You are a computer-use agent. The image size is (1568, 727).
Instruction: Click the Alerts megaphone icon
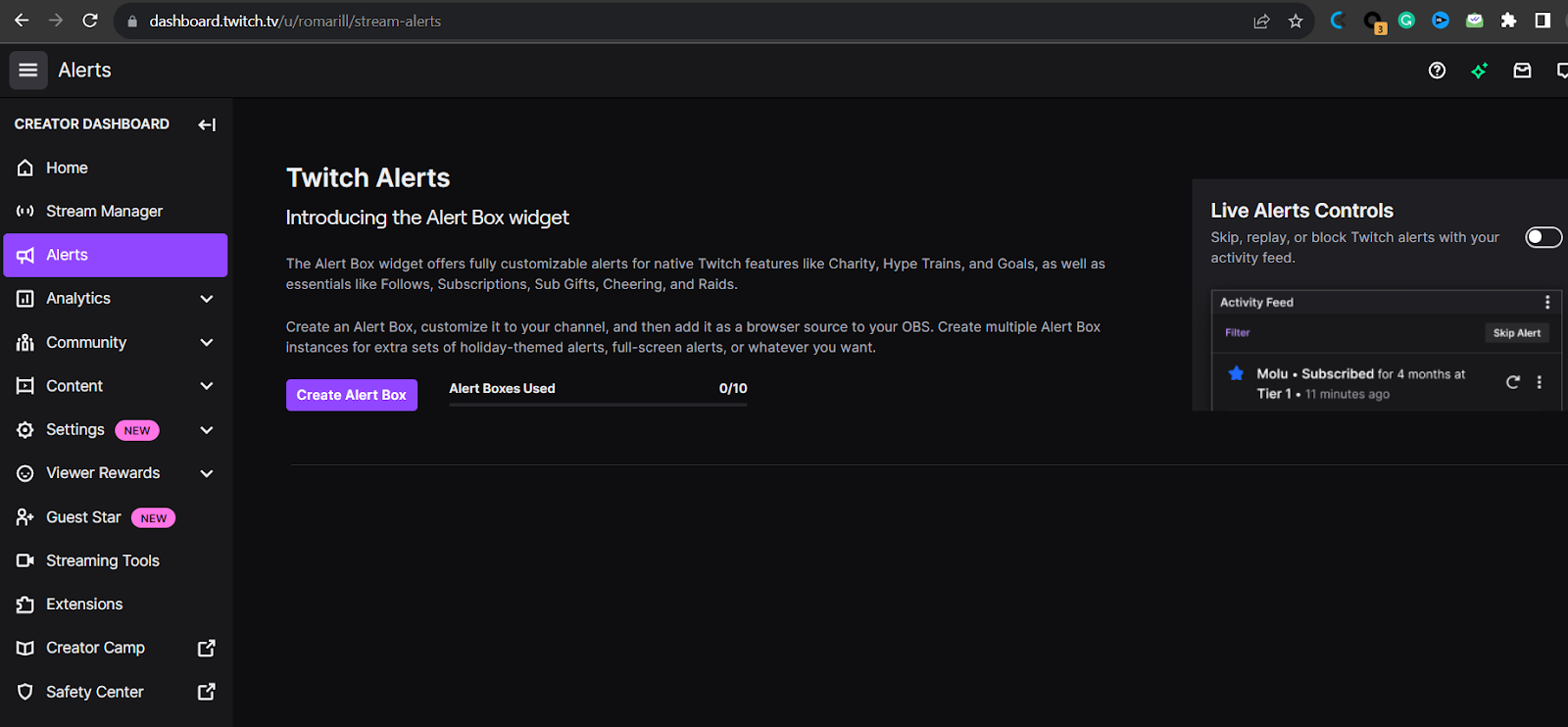(x=25, y=255)
